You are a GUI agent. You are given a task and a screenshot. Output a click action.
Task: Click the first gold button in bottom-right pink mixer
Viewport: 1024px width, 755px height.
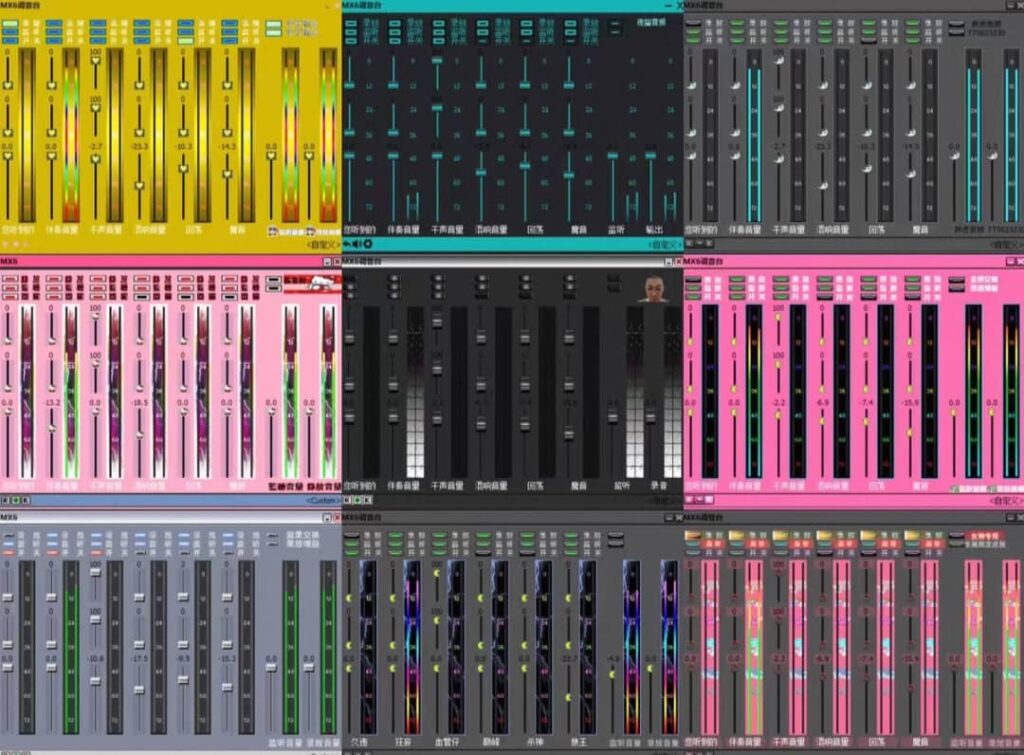pos(692,536)
